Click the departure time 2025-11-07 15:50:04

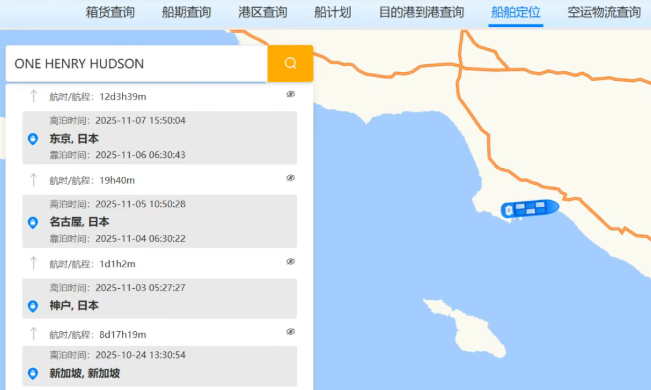pyautogui.click(x=140, y=120)
